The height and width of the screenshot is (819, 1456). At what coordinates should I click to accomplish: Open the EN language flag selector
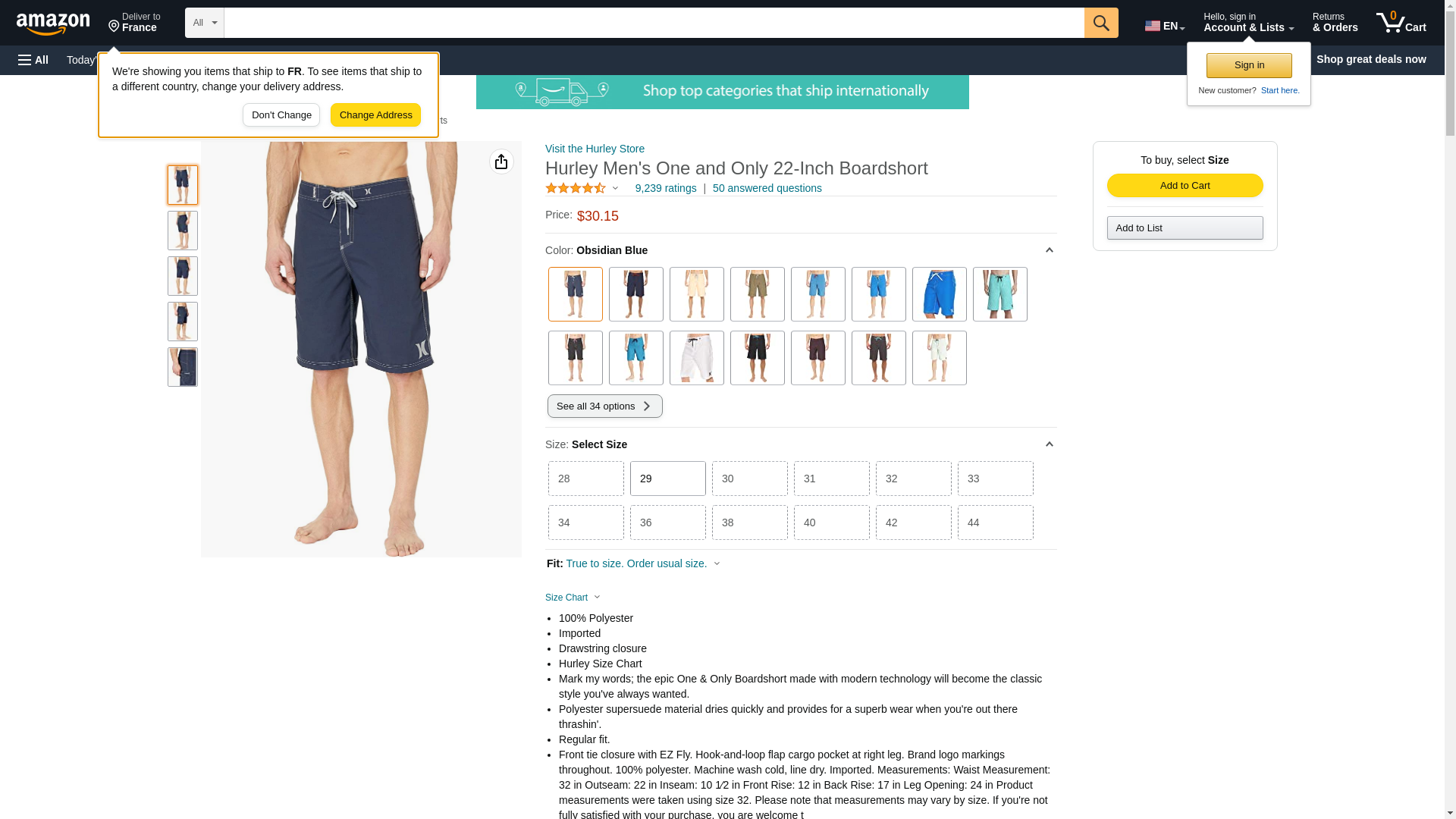coord(1165,26)
